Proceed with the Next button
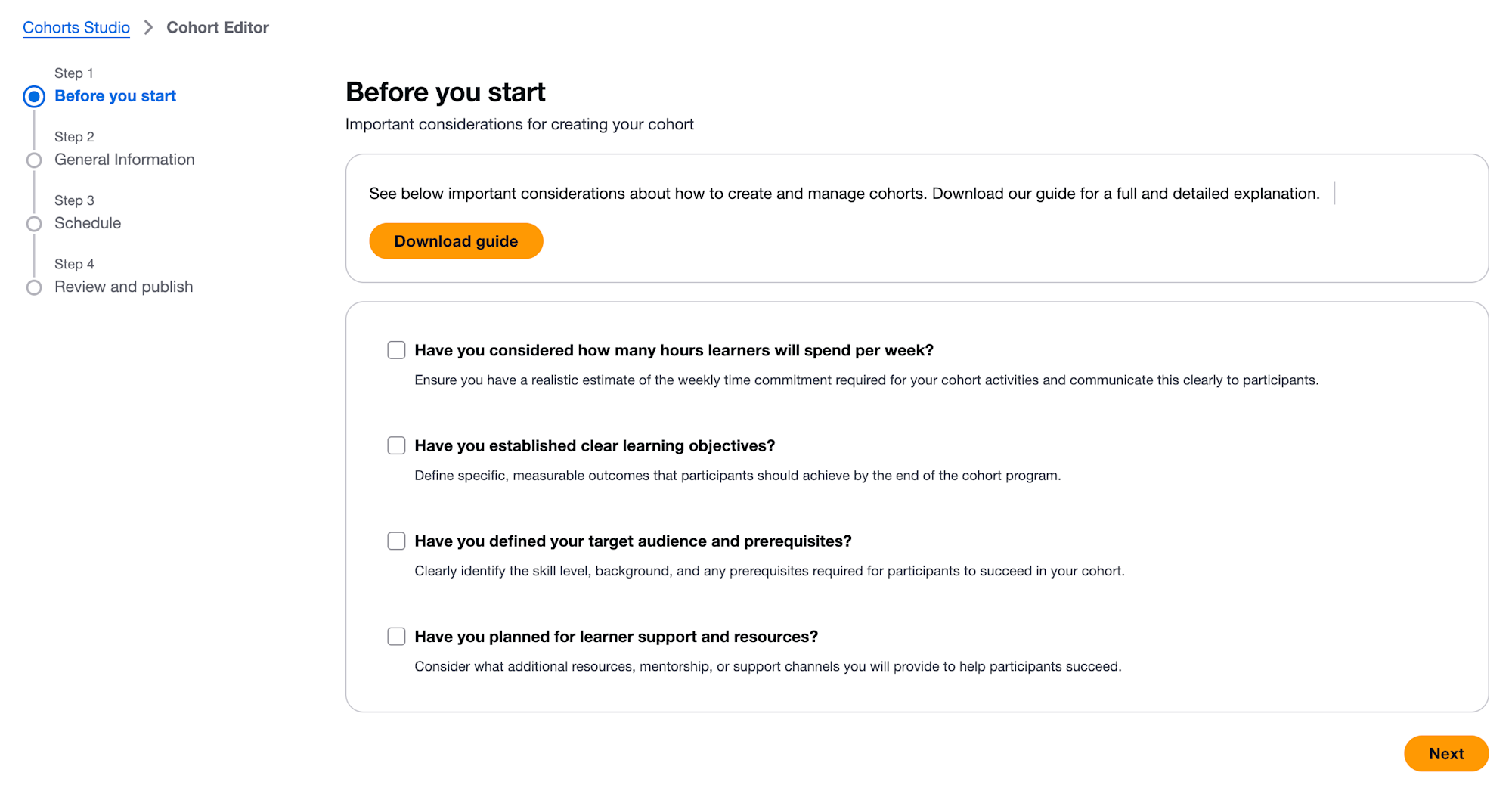 1445,753
